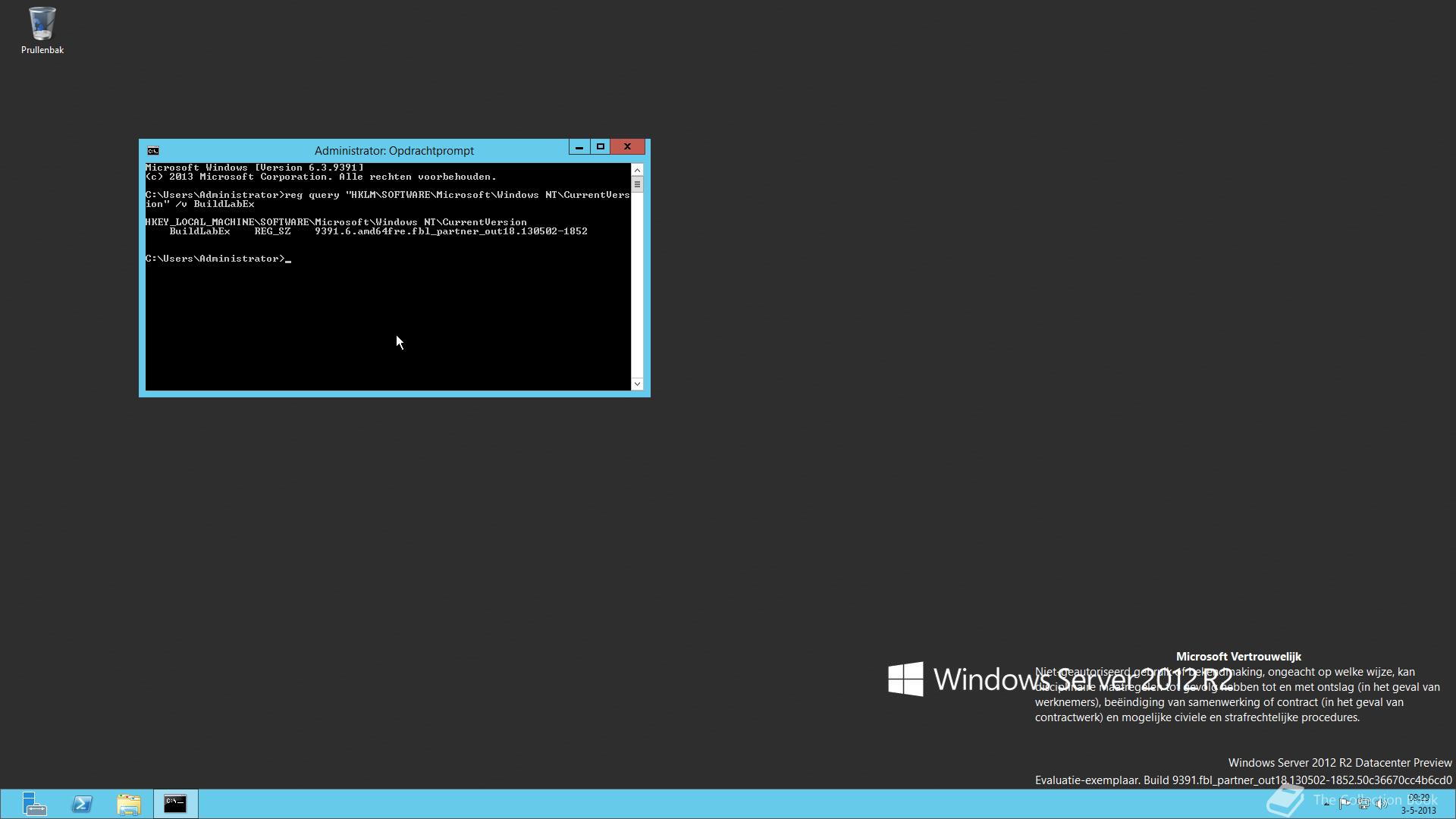This screenshot has height=819, width=1456.
Task: Click the 'Administrator: Opdrachtprompt' window title
Action: click(394, 151)
